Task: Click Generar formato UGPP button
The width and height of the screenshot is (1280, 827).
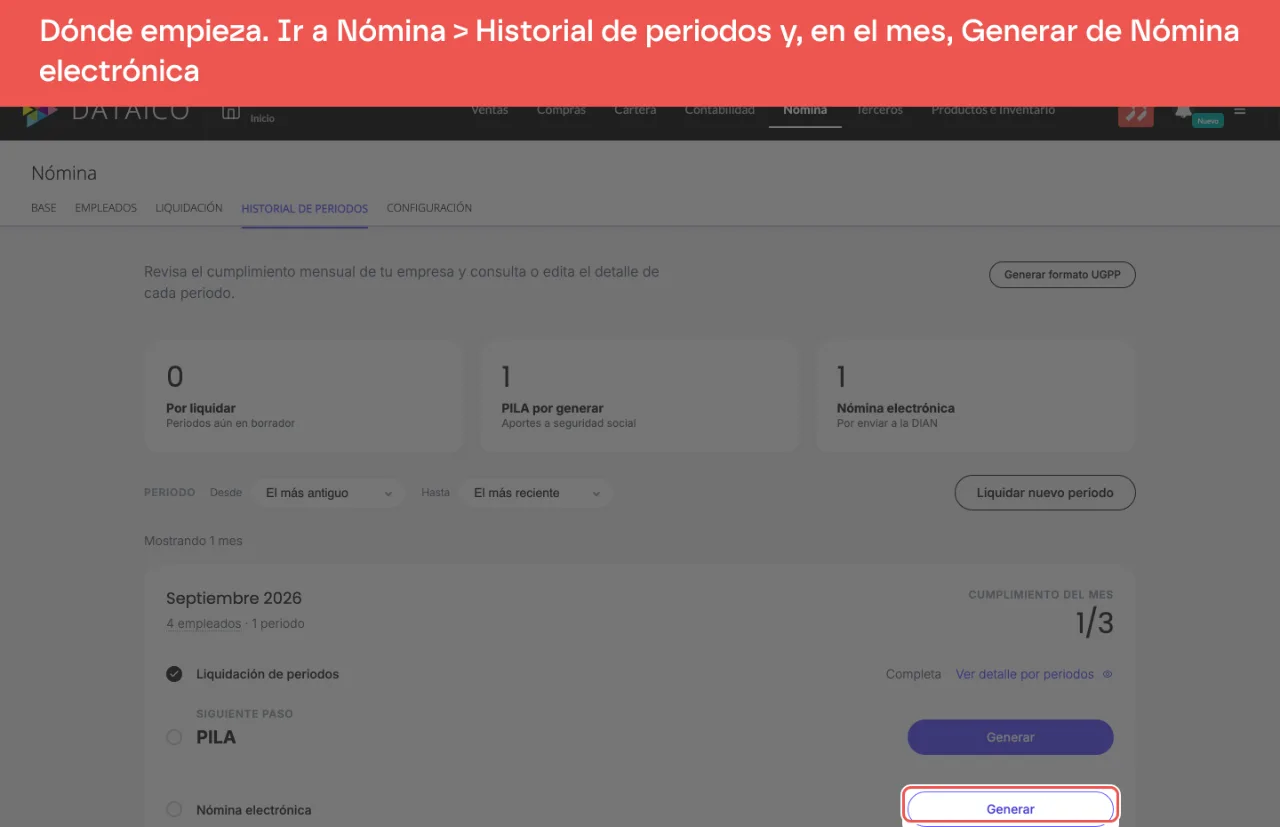Action: click(1062, 275)
